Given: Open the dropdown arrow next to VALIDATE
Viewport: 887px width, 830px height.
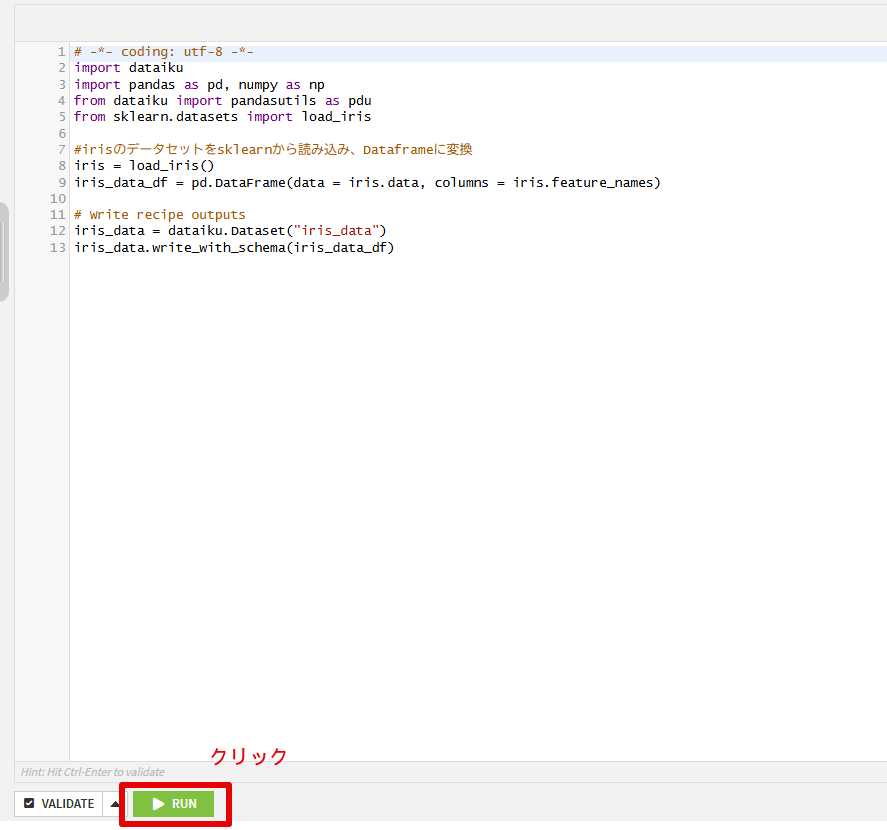Looking at the screenshot, I should [x=115, y=803].
